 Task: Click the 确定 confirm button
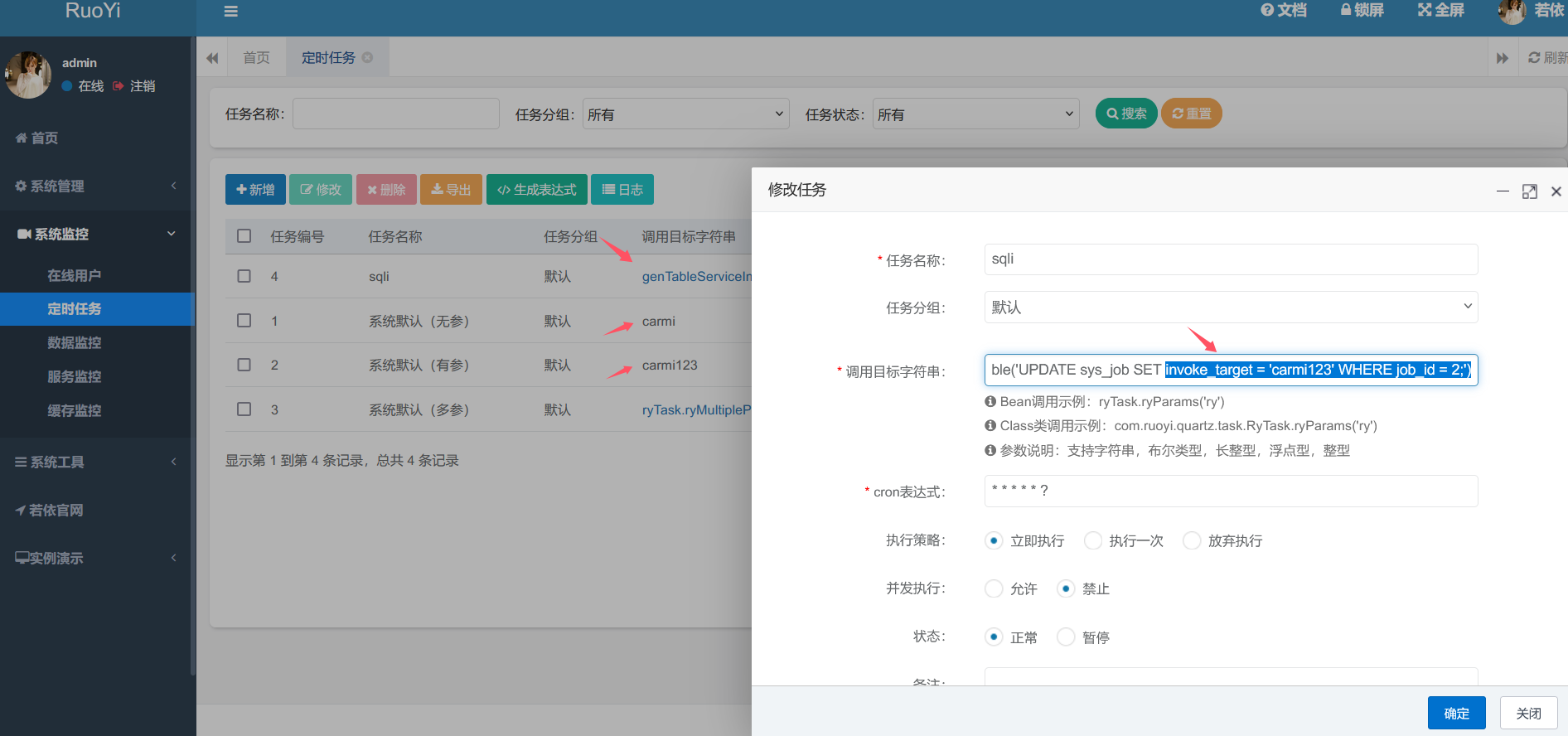tap(1456, 713)
